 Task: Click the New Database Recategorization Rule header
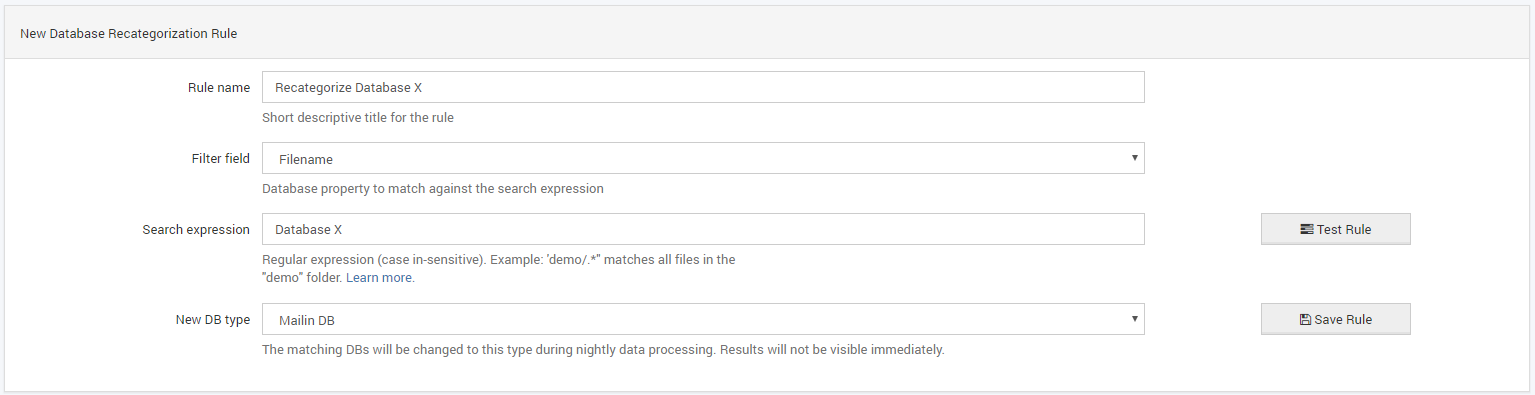click(128, 33)
